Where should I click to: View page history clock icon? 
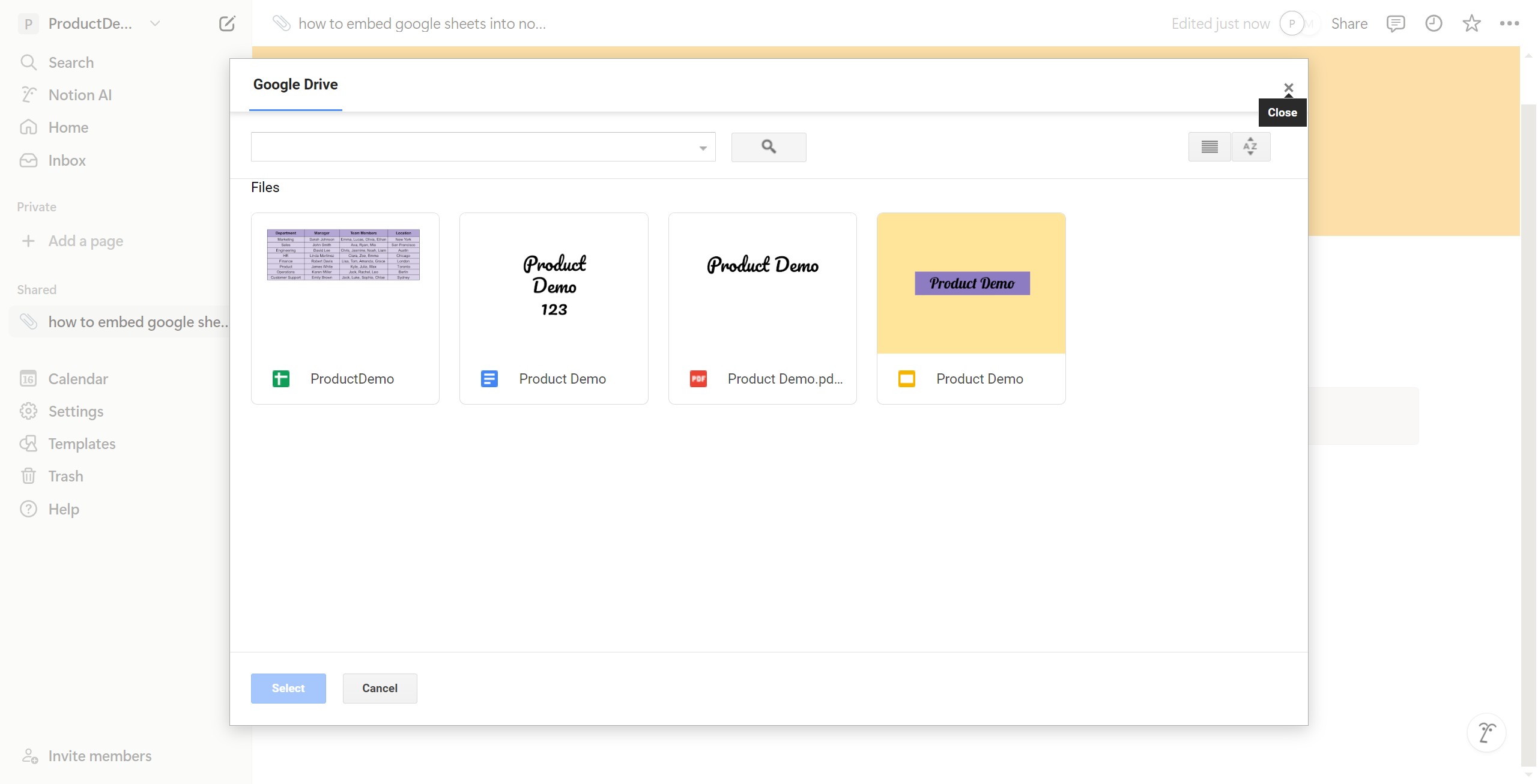(1434, 23)
